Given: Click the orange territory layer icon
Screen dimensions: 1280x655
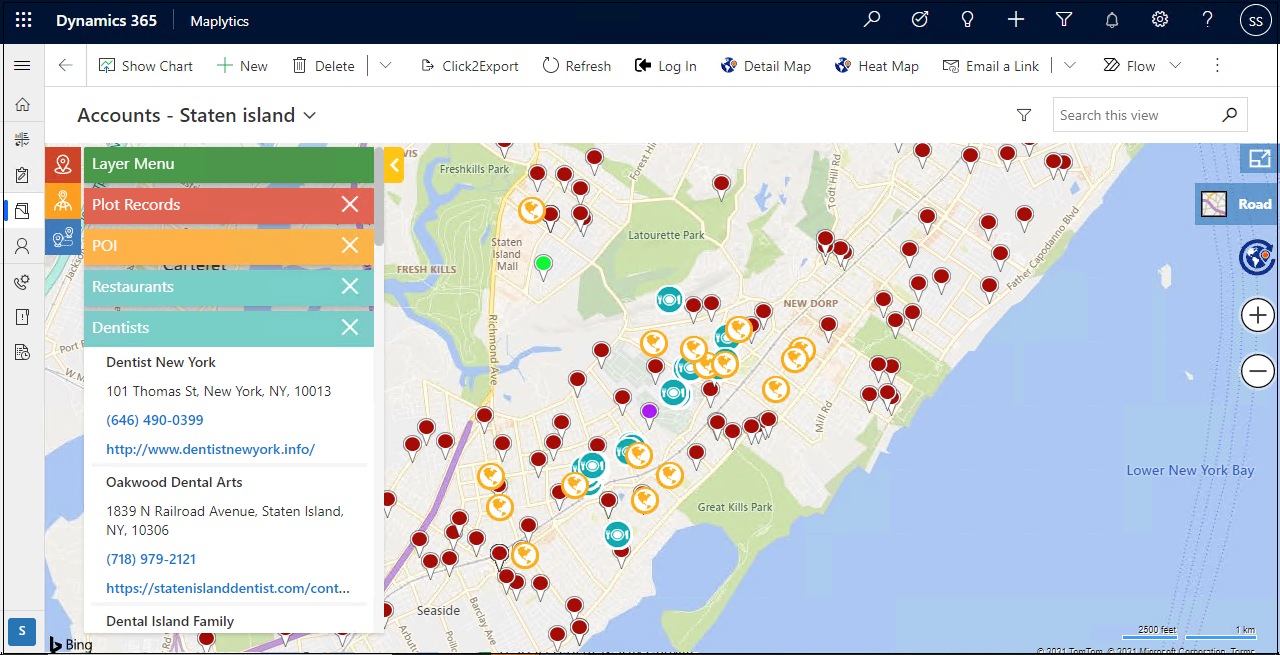Looking at the screenshot, I should pyautogui.click(x=63, y=201).
